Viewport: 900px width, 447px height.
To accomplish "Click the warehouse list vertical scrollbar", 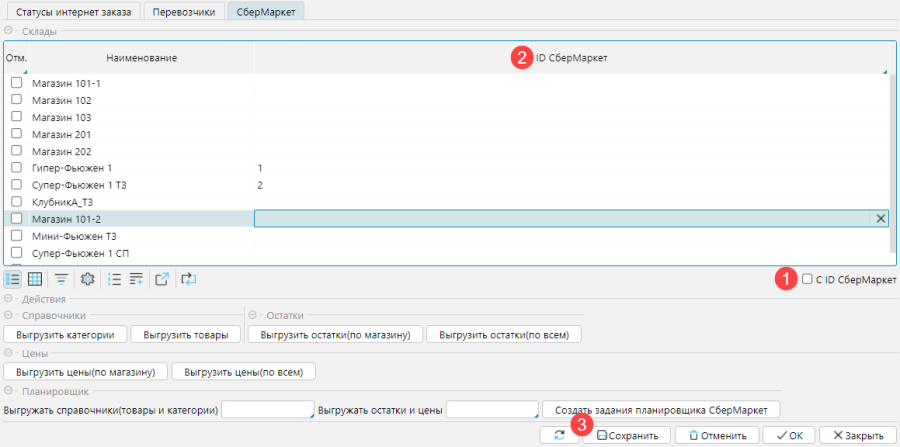I will pyautogui.click(x=891, y=150).
